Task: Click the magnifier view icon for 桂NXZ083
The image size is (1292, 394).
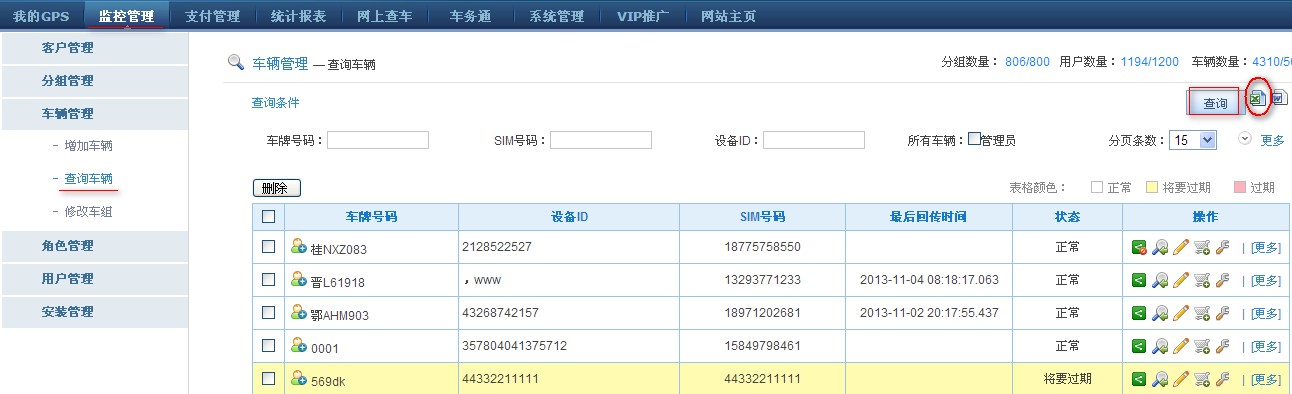Action: [x=1160, y=247]
